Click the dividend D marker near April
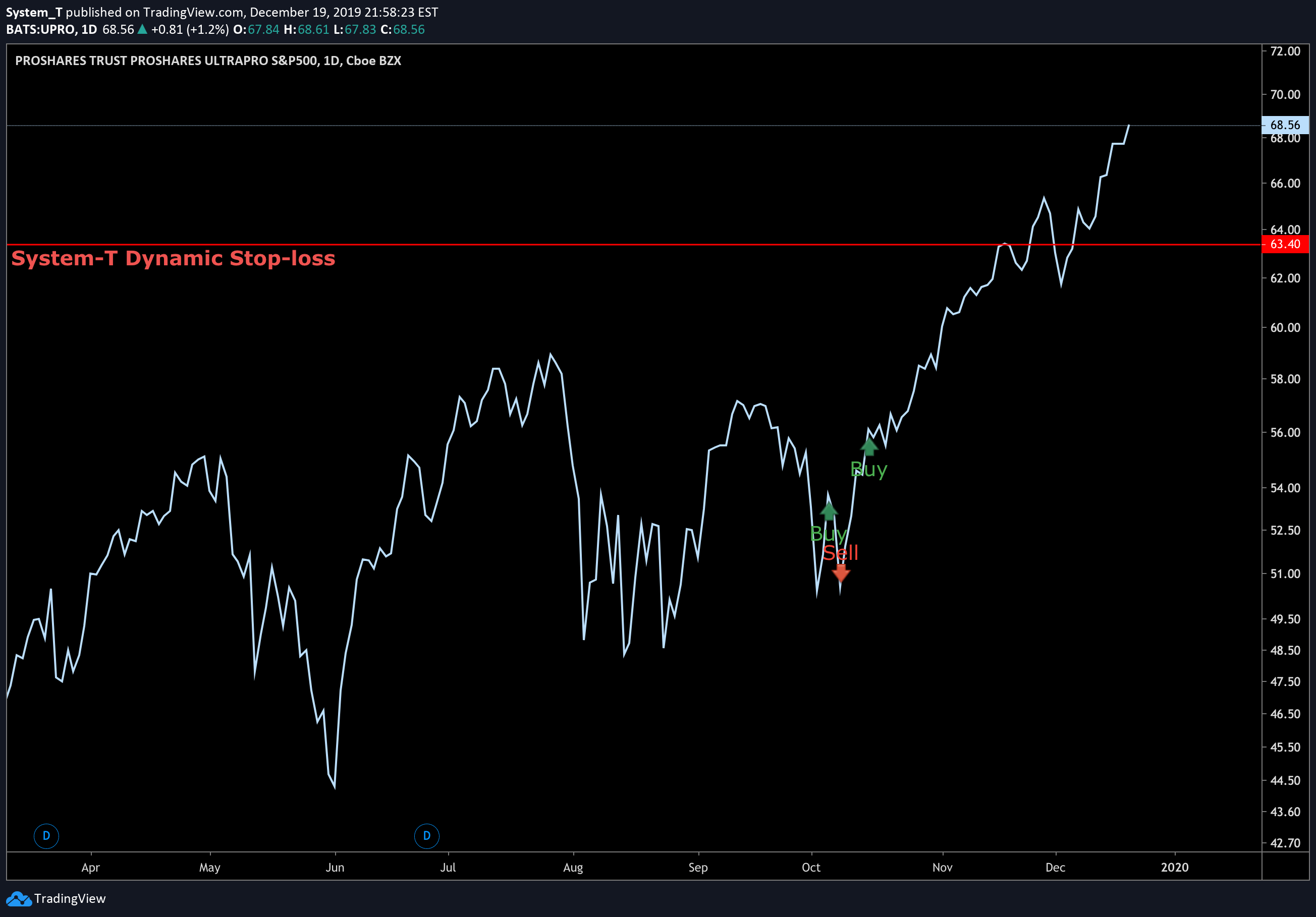 (46, 836)
